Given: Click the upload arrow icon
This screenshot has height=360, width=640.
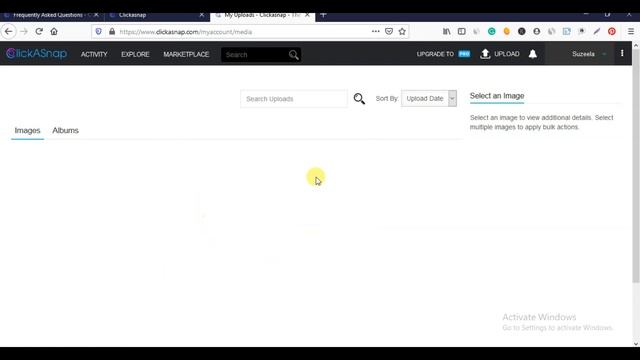Looking at the screenshot, I should [x=485, y=54].
